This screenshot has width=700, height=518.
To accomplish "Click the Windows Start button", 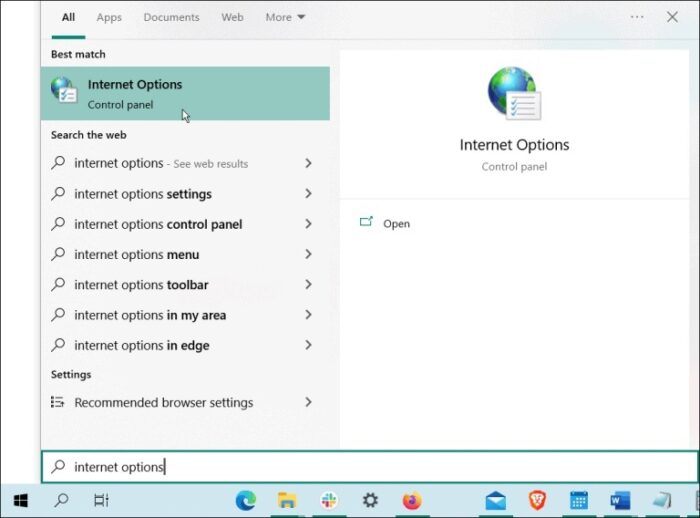I will tap(21, 501).
